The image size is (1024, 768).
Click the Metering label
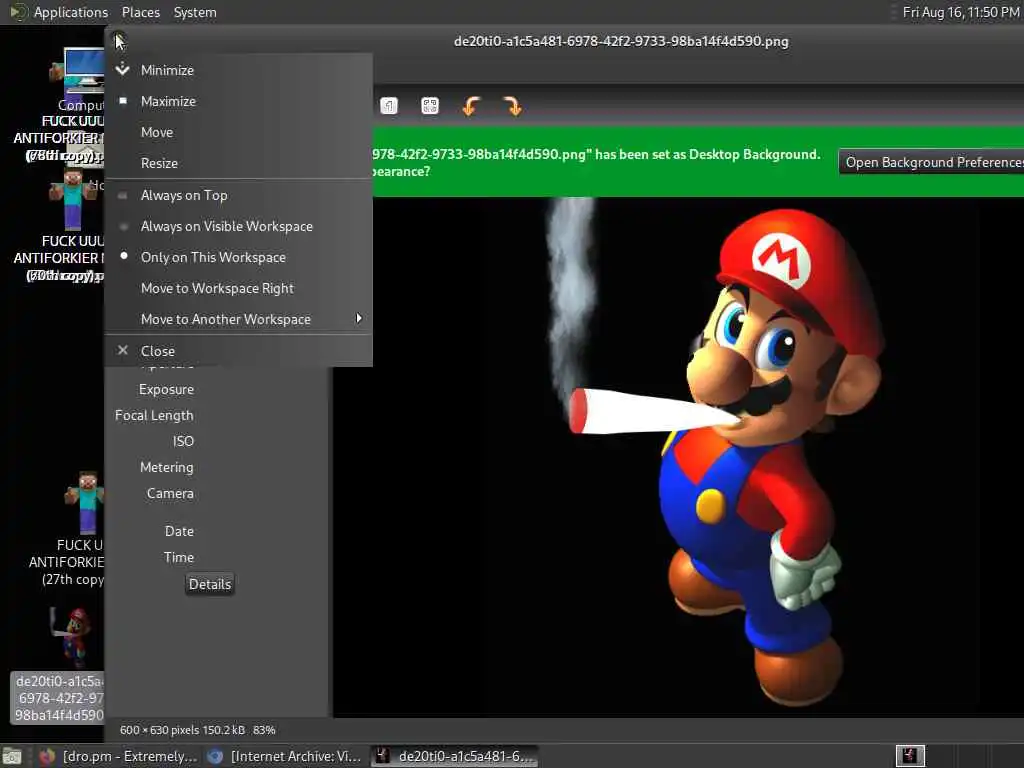[167, 468]
